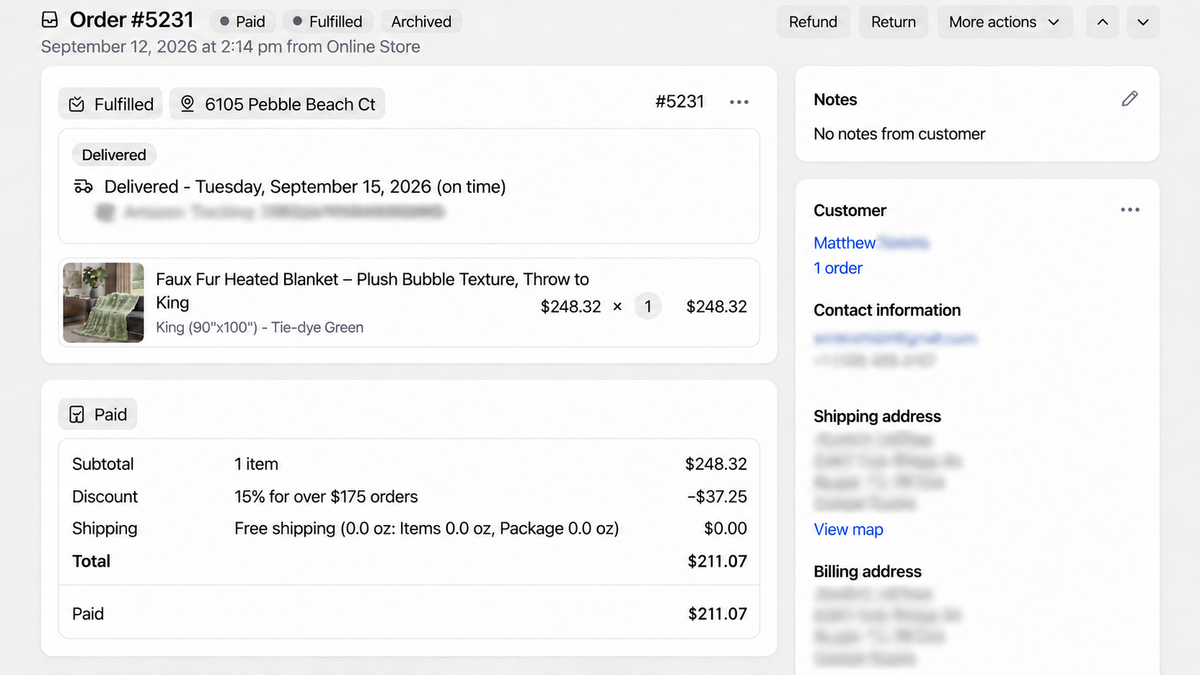1200x675 pixels.
Task: Open the blanket product thumbnail
Action: click(x=103, y=303)
